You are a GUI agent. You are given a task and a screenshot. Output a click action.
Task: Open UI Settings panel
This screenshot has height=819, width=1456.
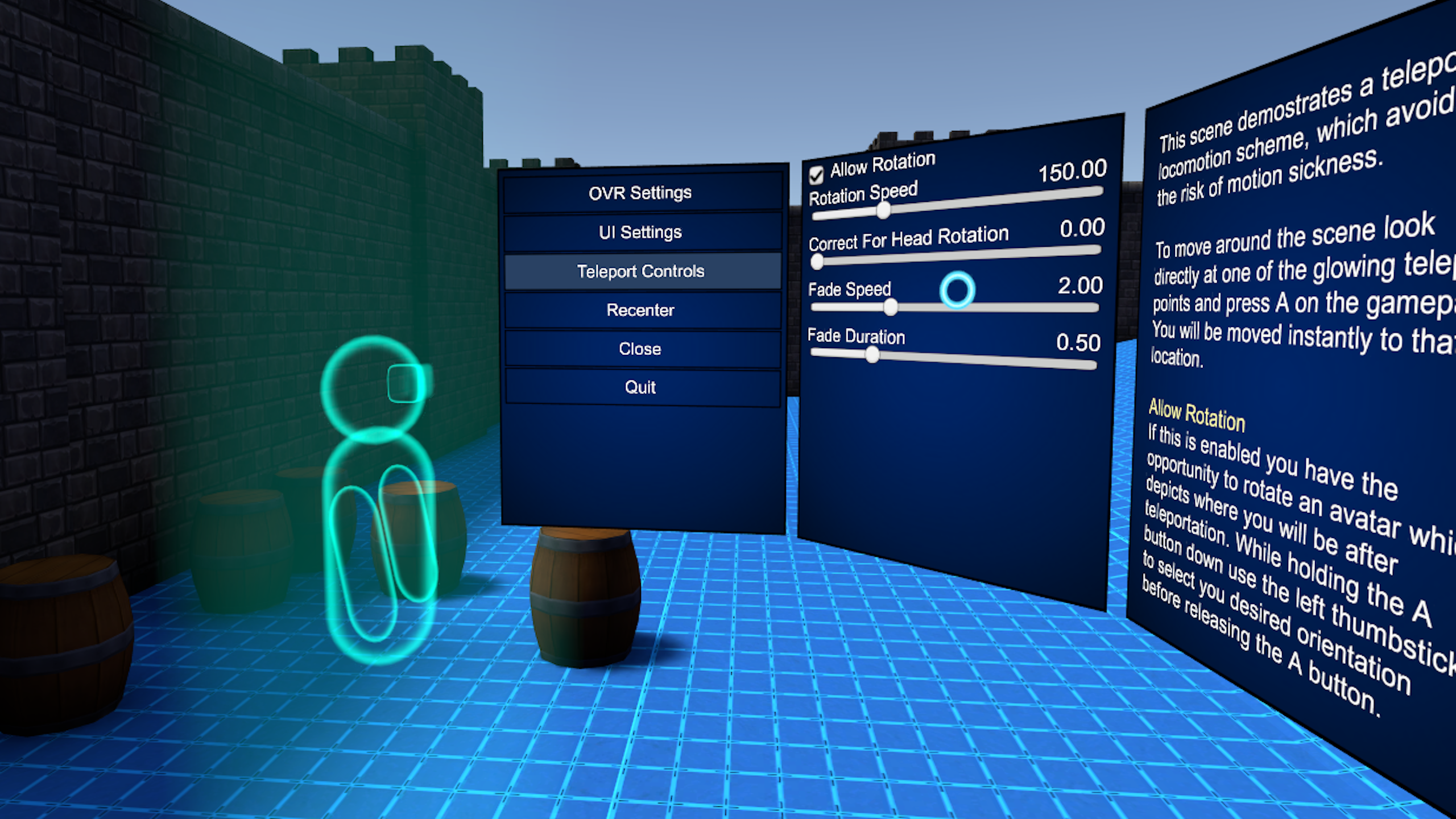coord(640,233)
